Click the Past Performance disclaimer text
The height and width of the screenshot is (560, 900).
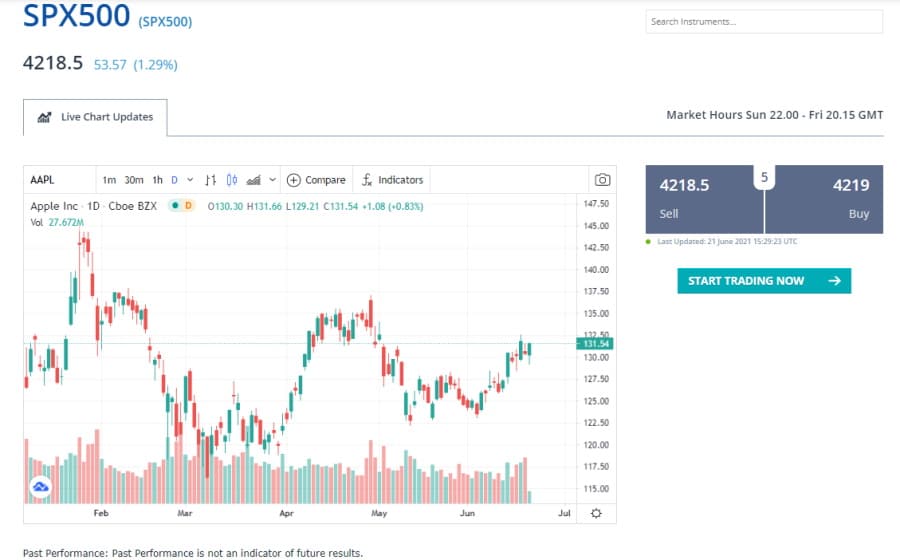(193, 553)
